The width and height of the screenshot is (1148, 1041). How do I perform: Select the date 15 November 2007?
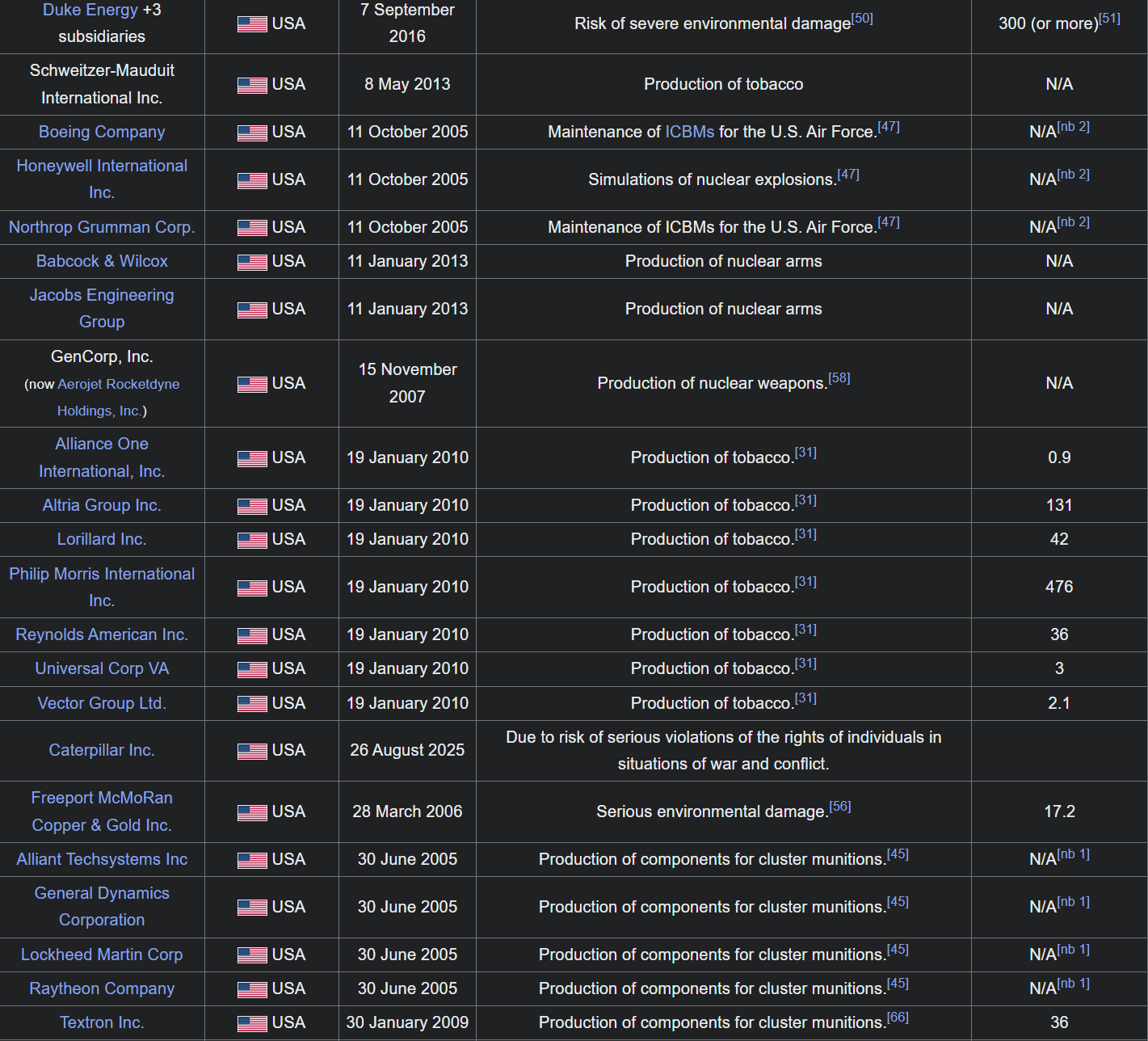pyautogui.click(x=407, y=383)
